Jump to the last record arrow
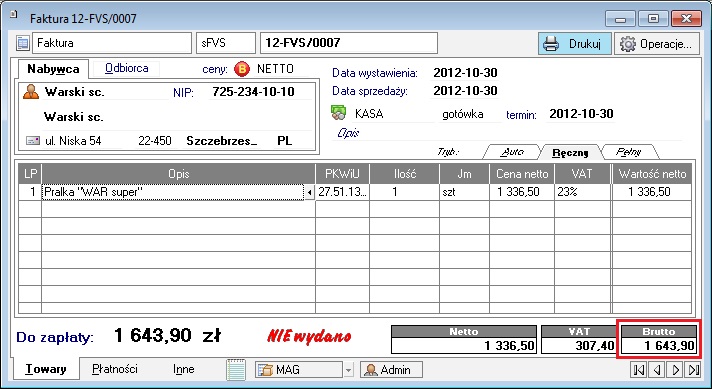The image size is (712, 389). [x=693, y=369]
